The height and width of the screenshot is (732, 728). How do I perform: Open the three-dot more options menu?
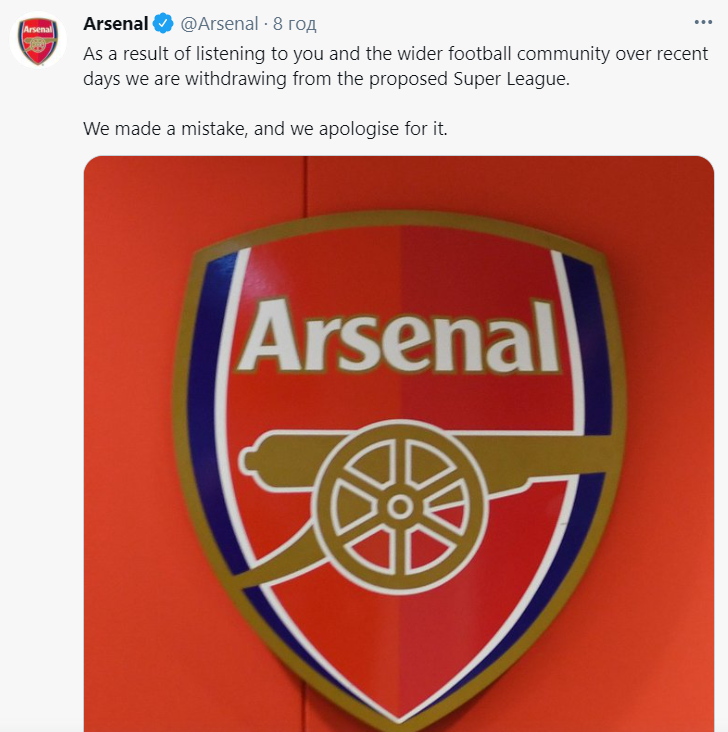[703, 22]
